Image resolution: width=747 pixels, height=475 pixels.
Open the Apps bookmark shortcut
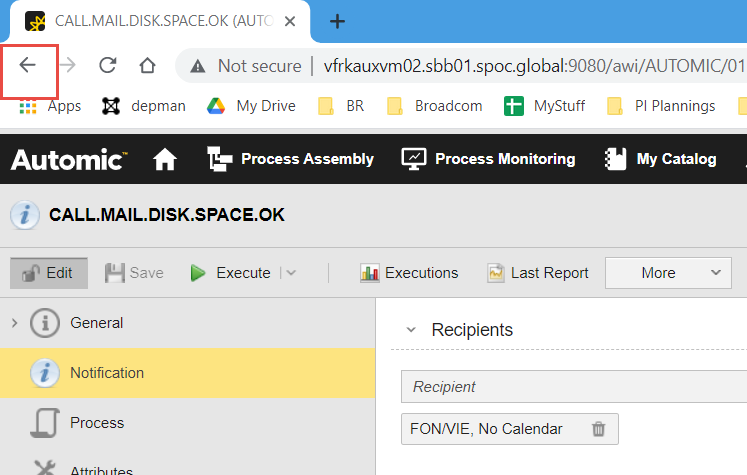coord(50,105)
